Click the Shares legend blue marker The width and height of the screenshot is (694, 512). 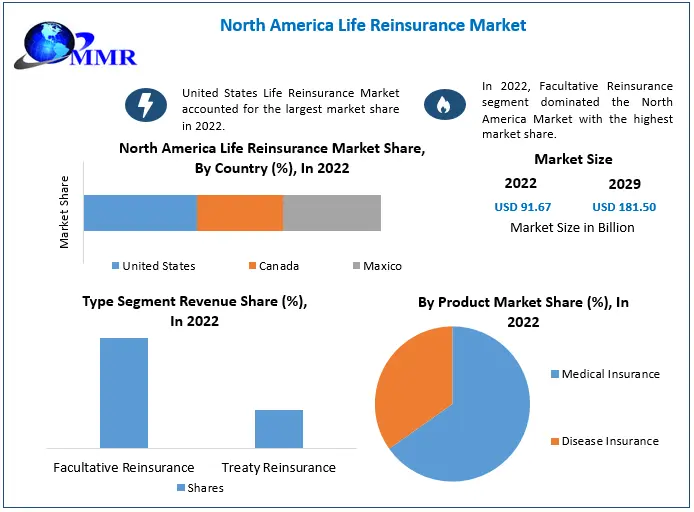[x=179, y=488]
